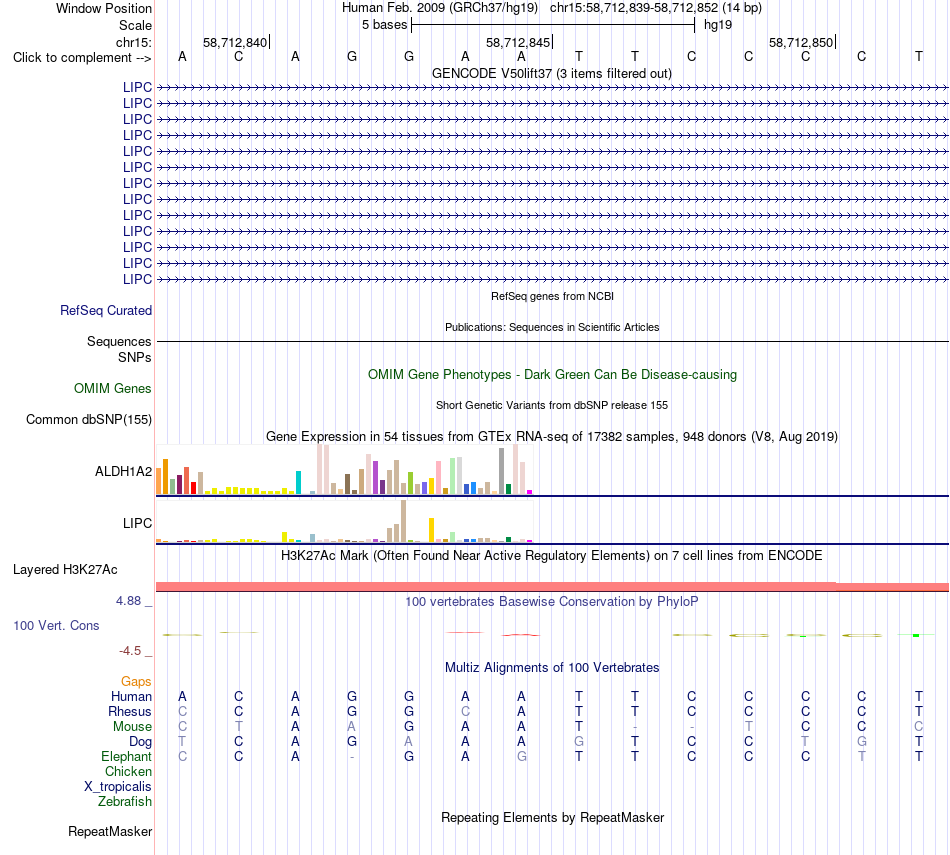Click the tallest tan bar in the LIPC chart
Image resolution: width=950 pixels, height=855 pixels.
click(x=404, y=521)
